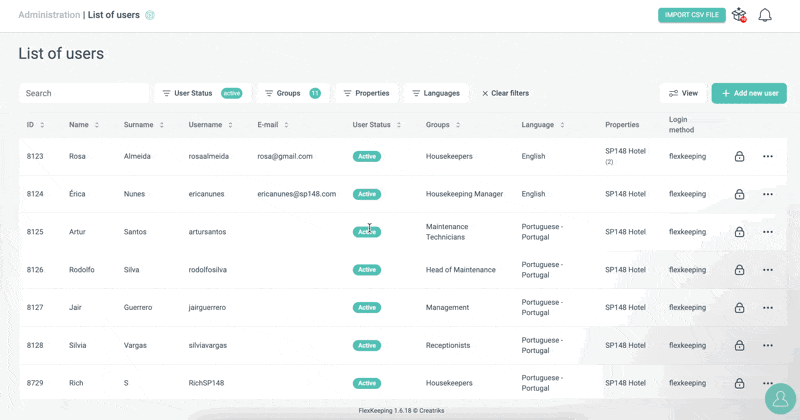Viewport: 800px width, 420px height.
Task: Open the Properties filter dropdown
Action: (x=366, y=93)
